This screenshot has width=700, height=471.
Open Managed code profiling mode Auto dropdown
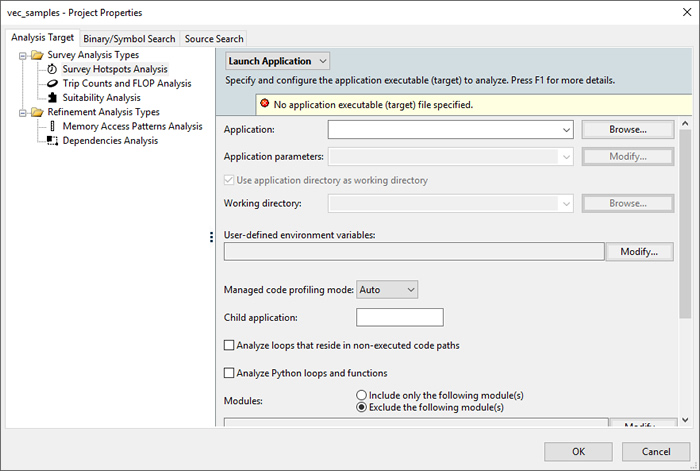[x=387, y=289]
